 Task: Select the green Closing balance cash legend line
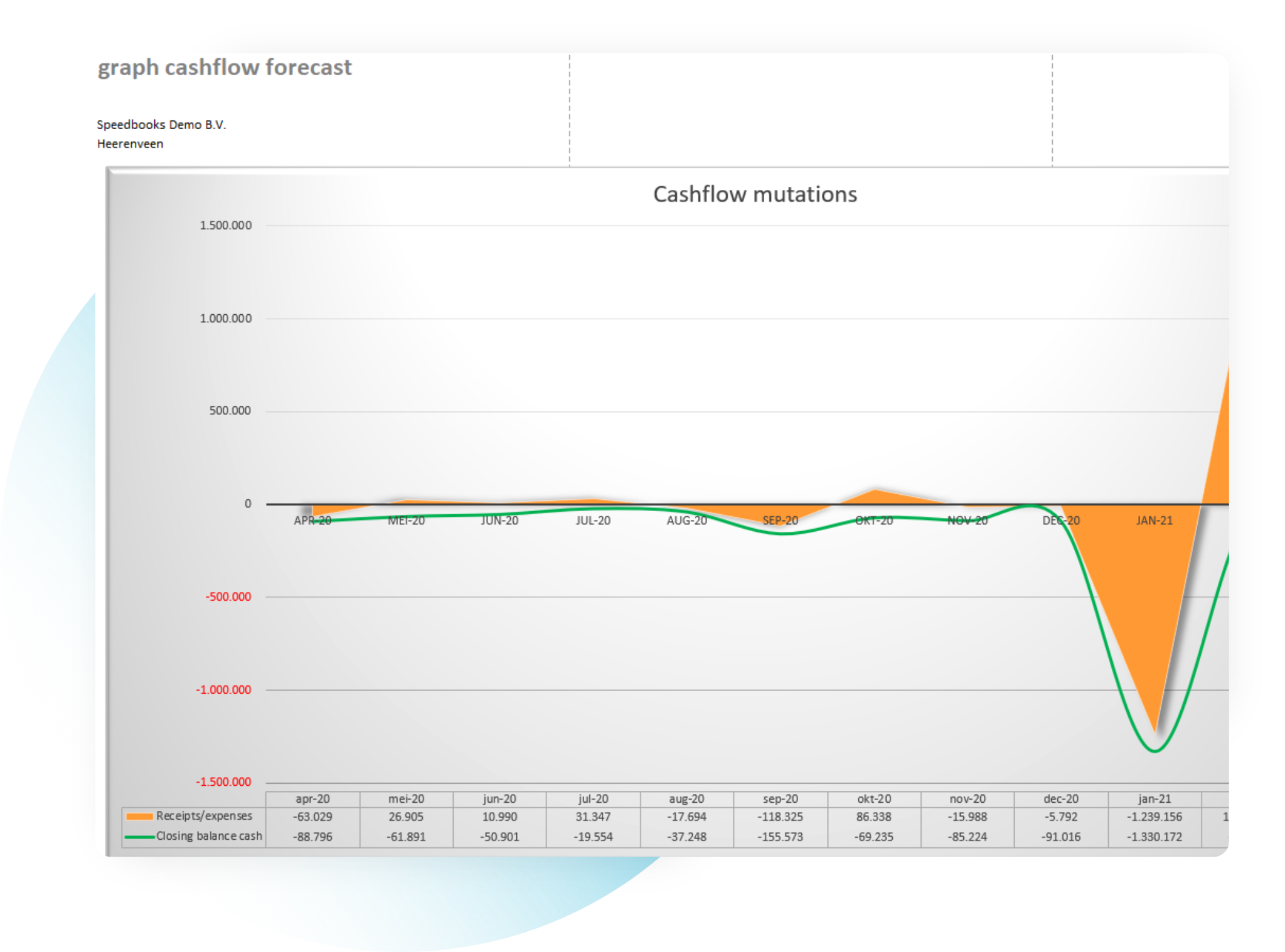point(139,837)
